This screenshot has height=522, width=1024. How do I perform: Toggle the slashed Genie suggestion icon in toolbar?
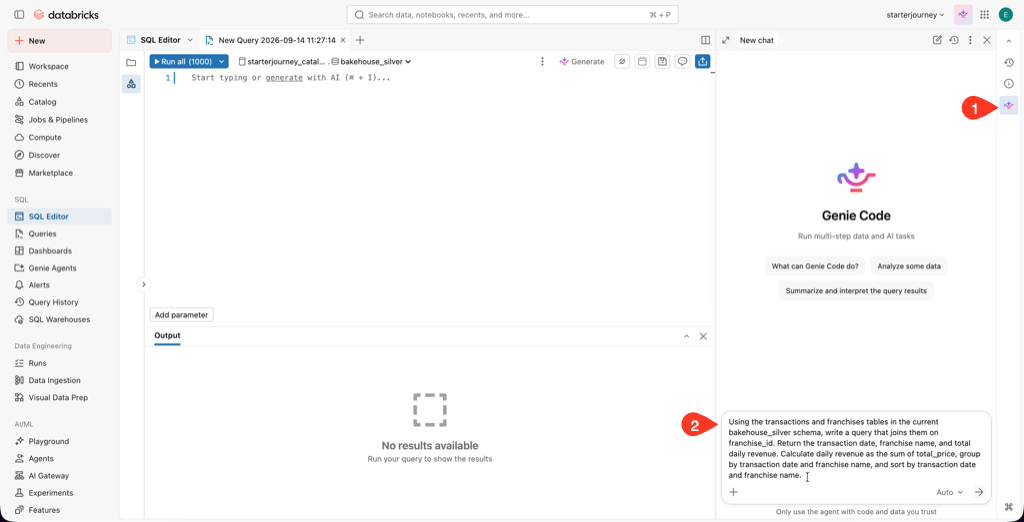(622, 61)
